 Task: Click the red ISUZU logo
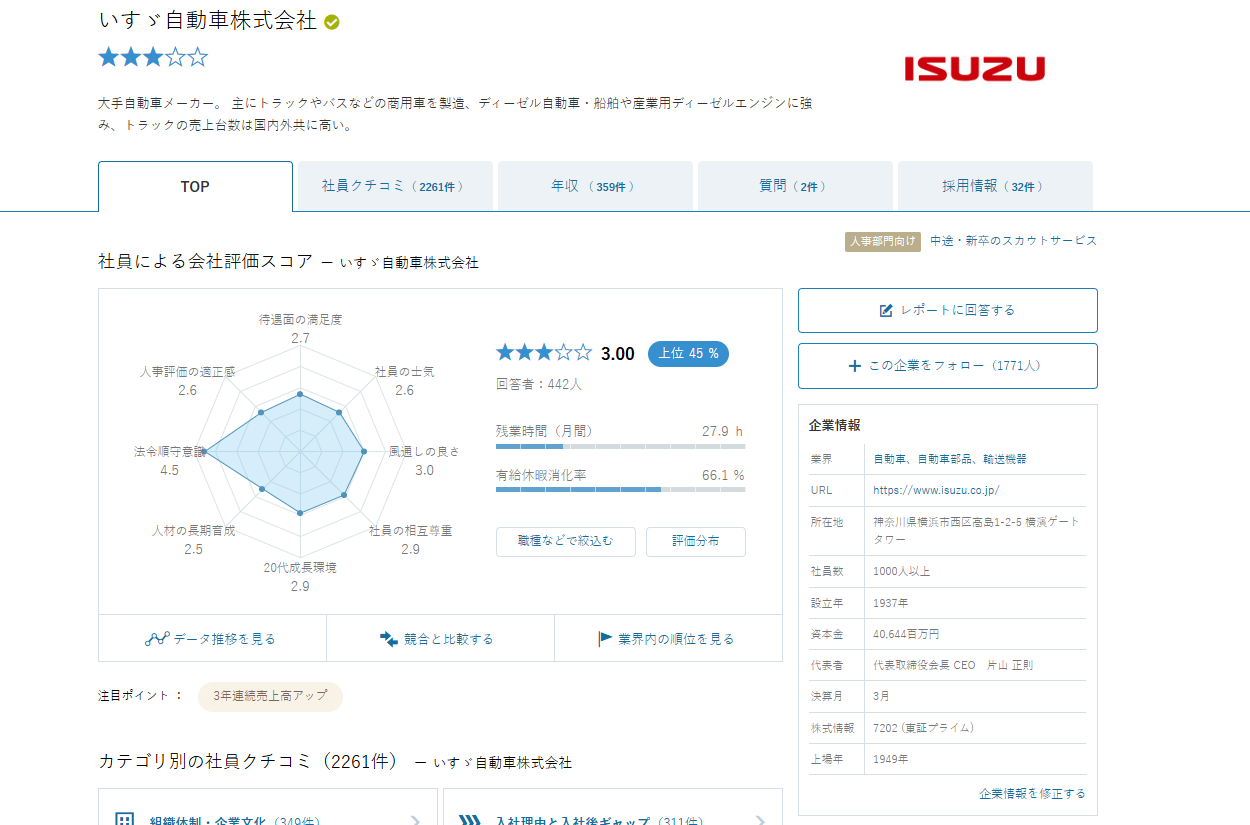tap(975, 68)
